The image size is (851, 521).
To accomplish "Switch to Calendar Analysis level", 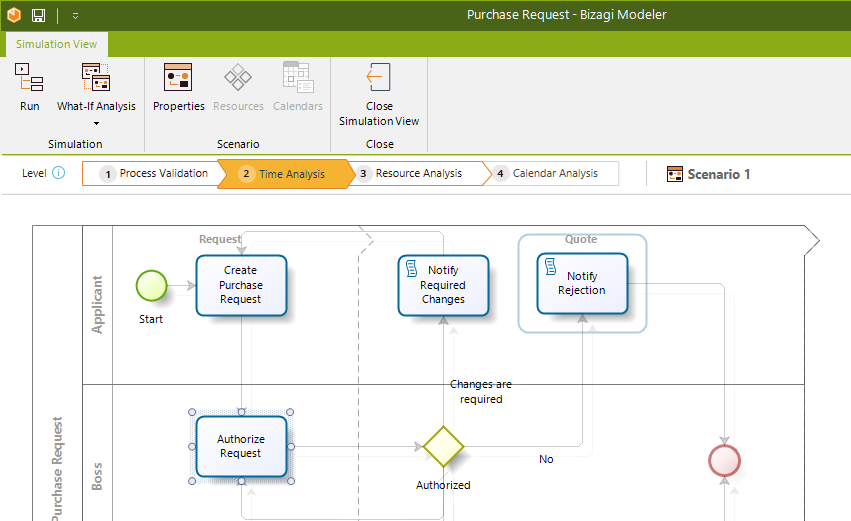I will click(x=554, y=174).
